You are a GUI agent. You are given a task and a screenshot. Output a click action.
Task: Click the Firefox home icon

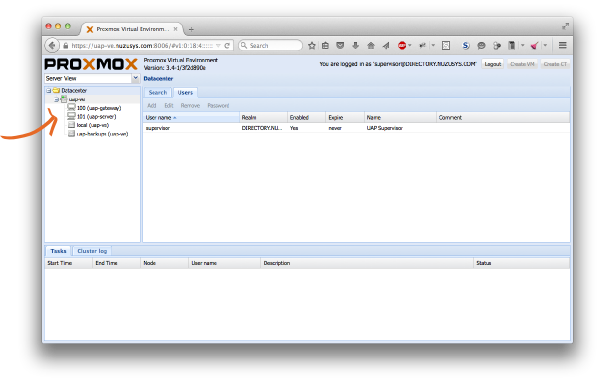coord(370,46)
